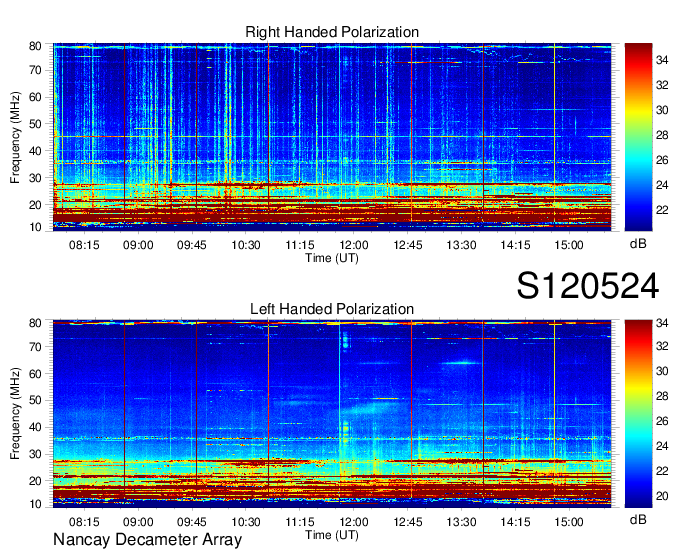Image resolution: width=680 pixels, height=552 pixels.
Task: Click 09:45 tick on Right Handed time axis
Action: click(192, 245)
